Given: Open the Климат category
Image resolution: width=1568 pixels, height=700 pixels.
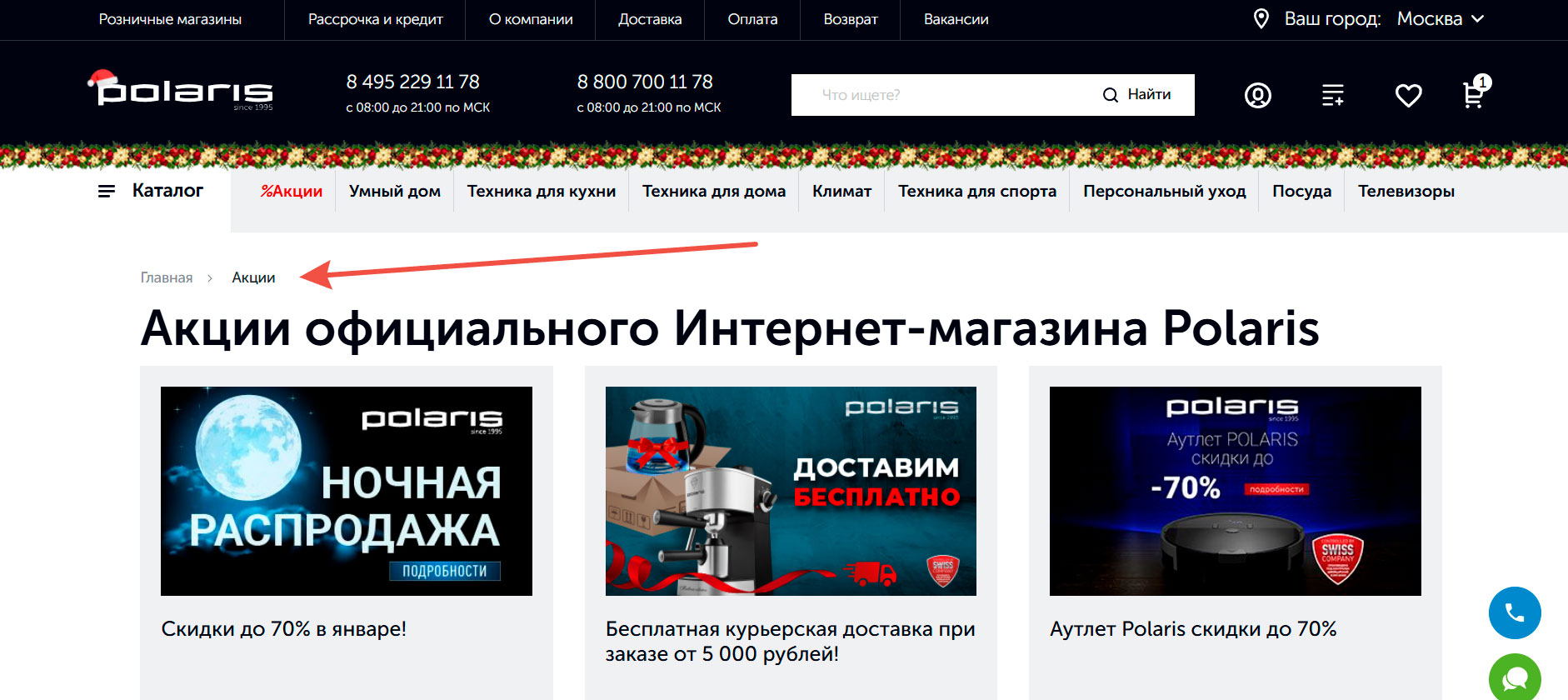Looking at the screenshot, I should [842, 191].
